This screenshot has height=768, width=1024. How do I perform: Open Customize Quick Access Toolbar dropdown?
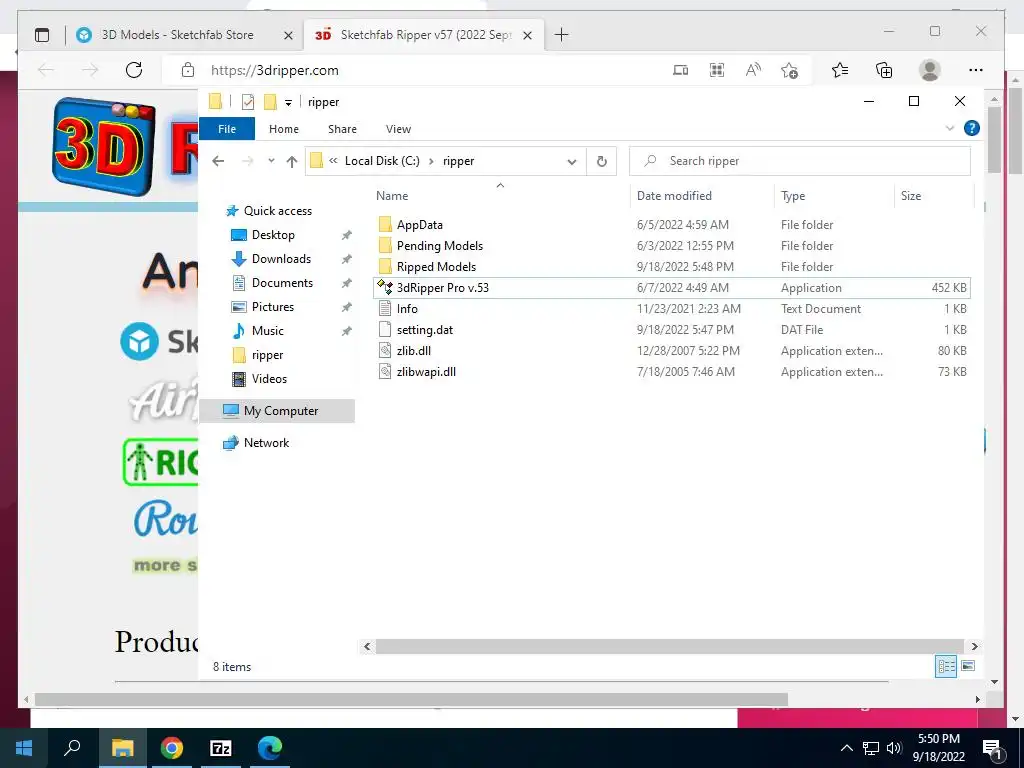[288, 103]
